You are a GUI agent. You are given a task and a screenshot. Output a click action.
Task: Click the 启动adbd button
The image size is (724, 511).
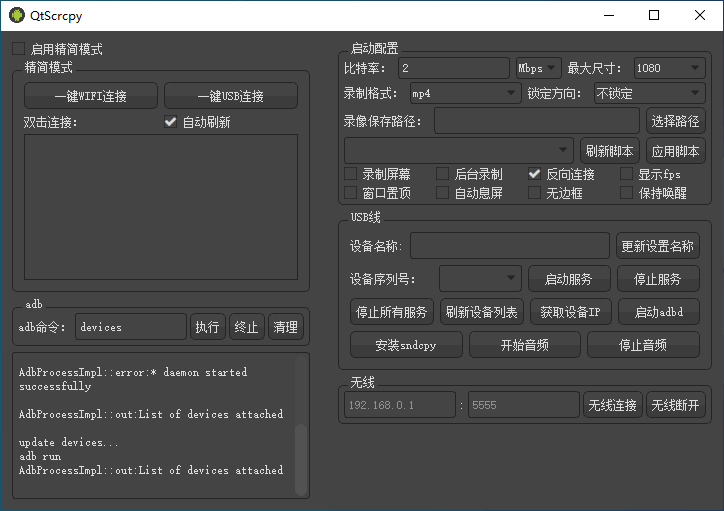coord(659,312)
